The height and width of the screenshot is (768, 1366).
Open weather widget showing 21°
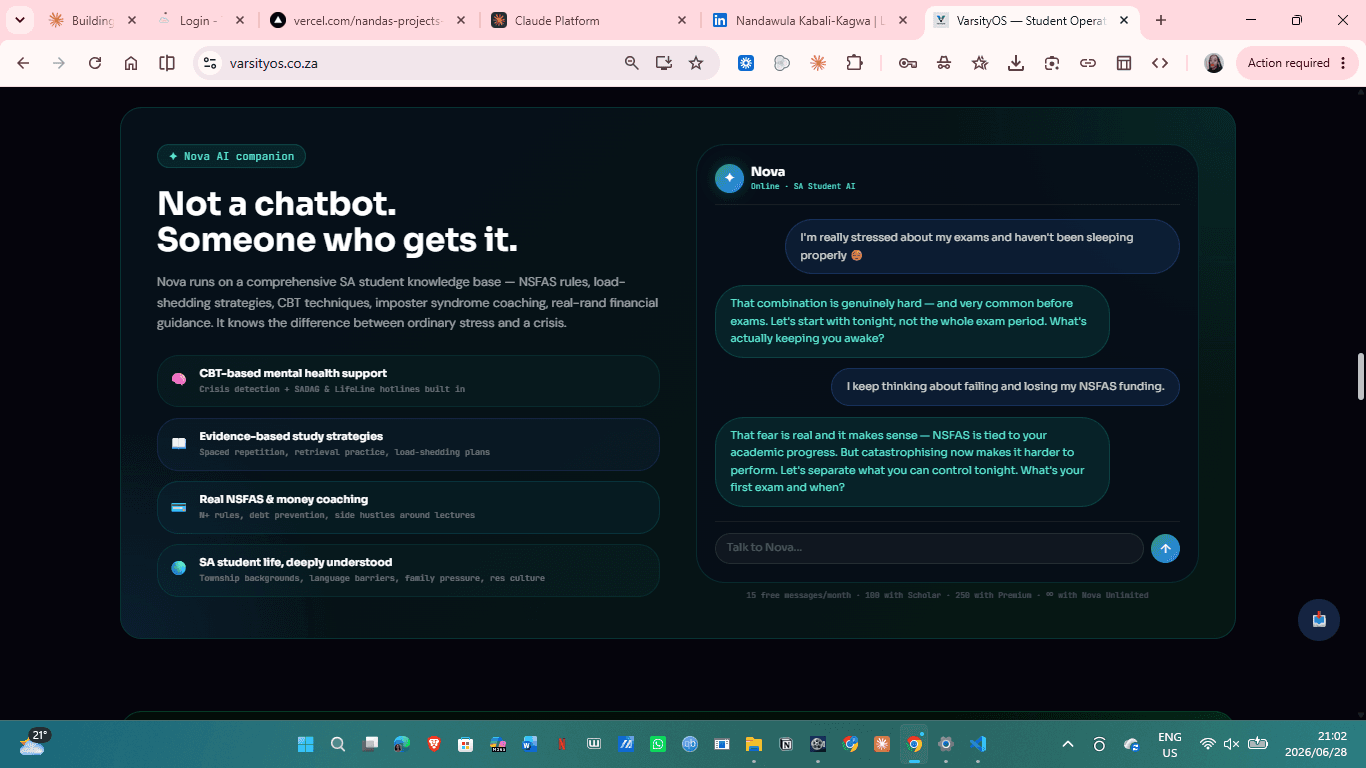[33, 742]
